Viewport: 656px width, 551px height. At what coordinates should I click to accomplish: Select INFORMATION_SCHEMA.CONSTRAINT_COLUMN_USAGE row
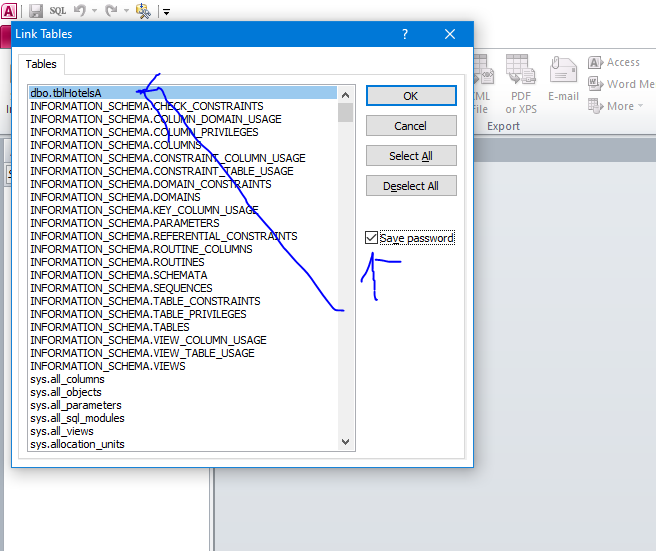(x=183, y=158)
